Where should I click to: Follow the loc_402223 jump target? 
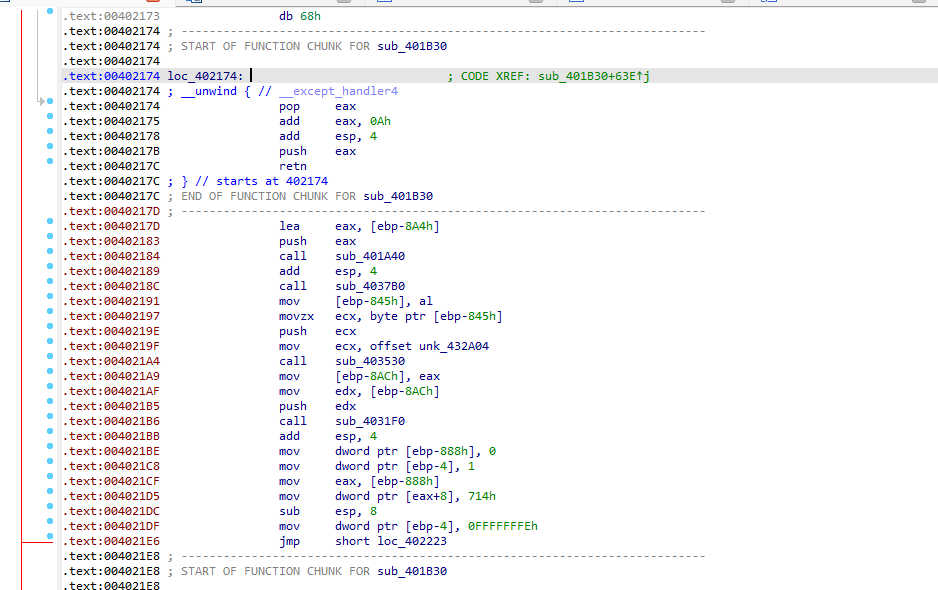[x=412, y=541]
